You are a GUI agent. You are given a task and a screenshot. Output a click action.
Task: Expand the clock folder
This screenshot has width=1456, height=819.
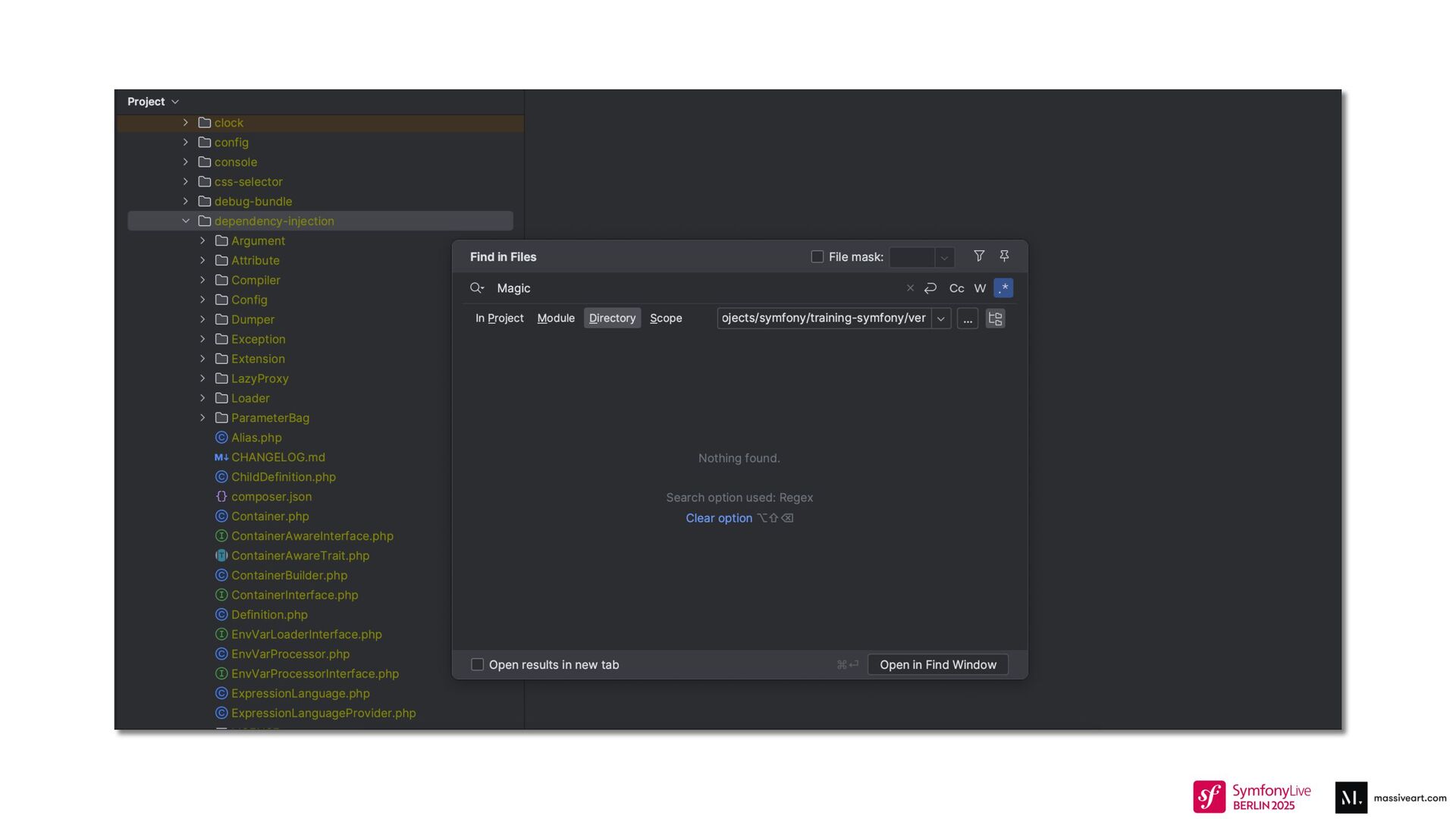tap(186, 122)
